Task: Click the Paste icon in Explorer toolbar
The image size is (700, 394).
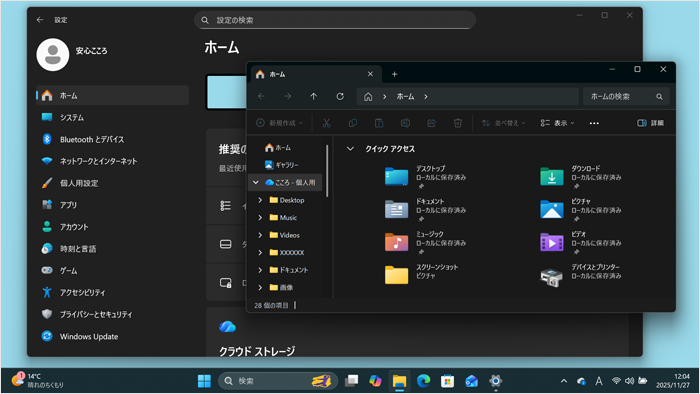Action: pos(379,123)
